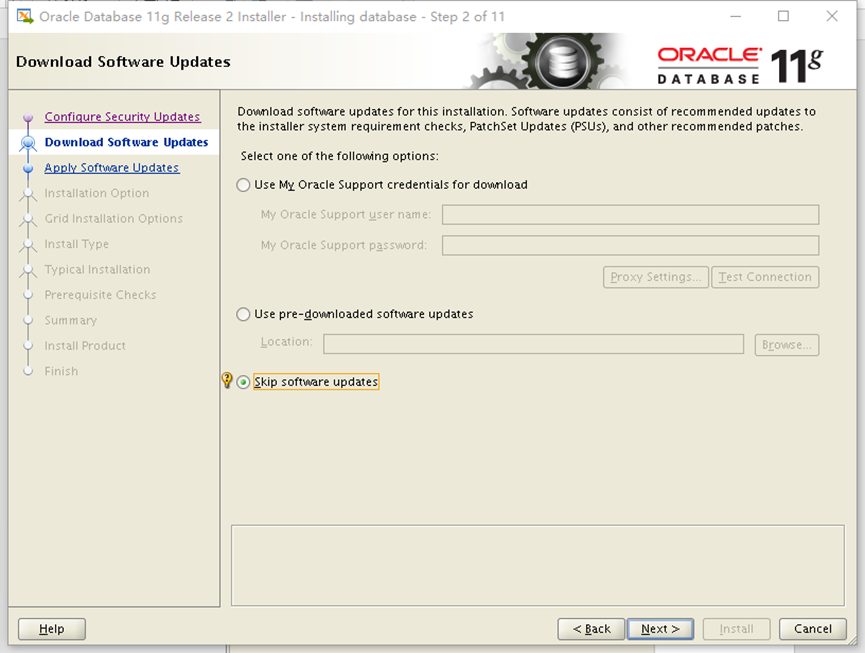Screen dimensions: 865x653
Task: Click Finish step in sidebar
Action: (x=61, y=371)
